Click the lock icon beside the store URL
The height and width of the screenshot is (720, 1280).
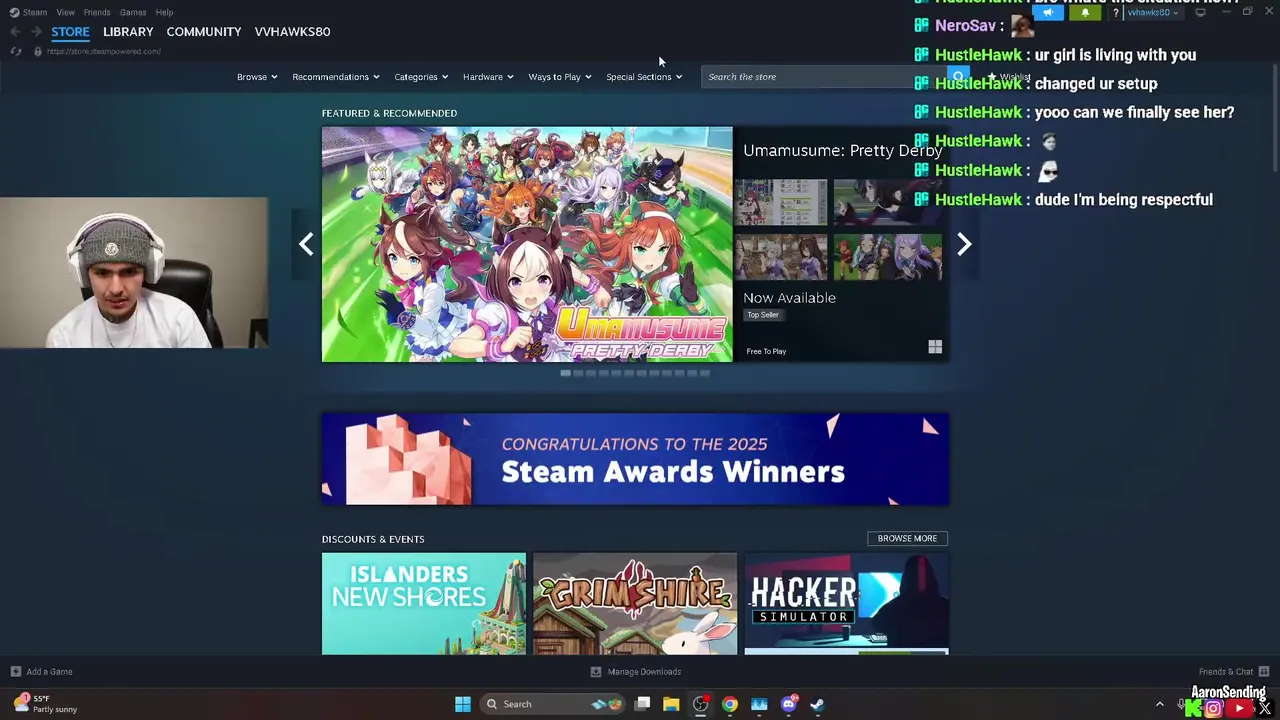click(38, 51)
